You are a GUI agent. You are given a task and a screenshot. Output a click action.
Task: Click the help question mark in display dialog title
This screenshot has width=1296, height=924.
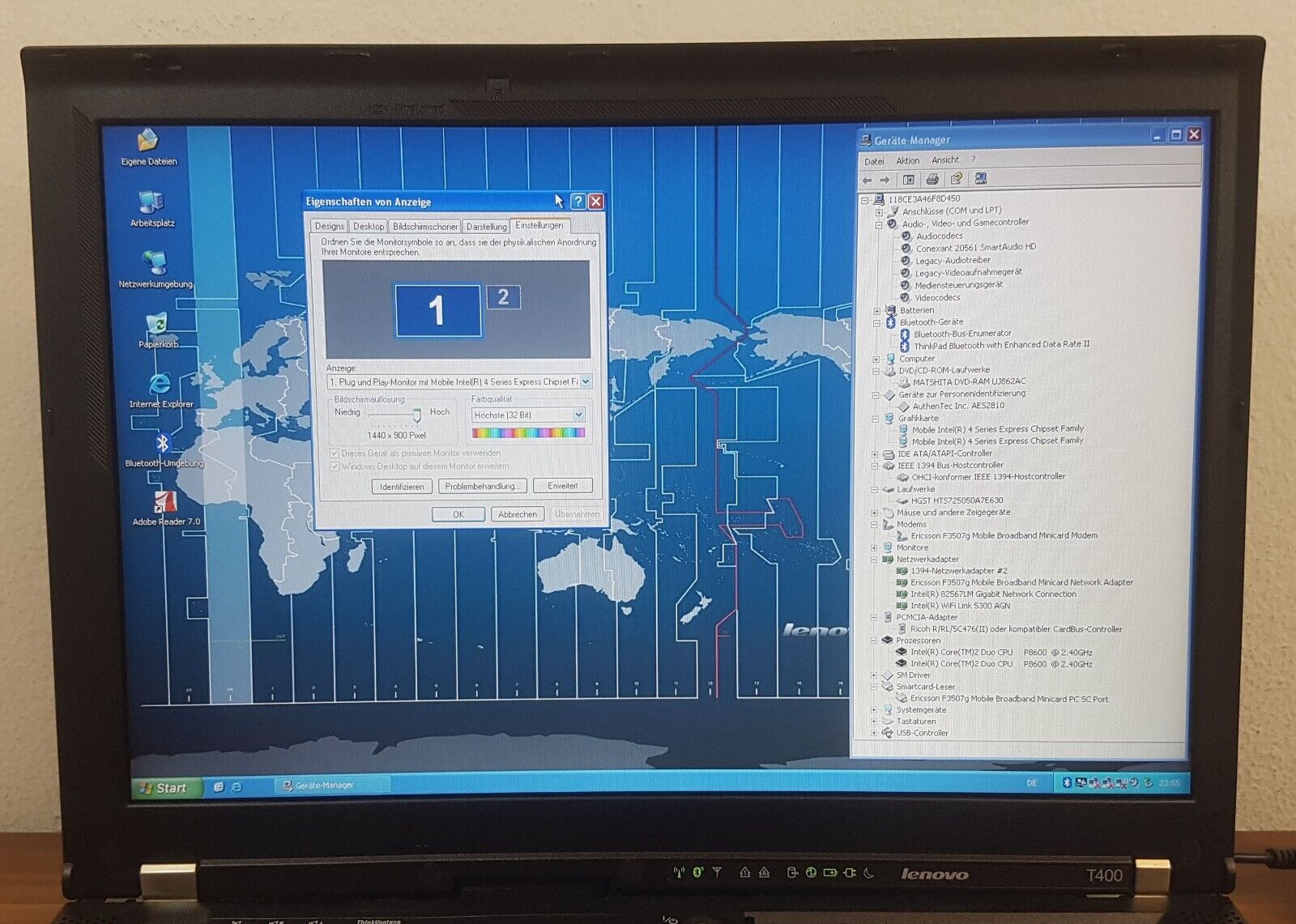click(578, 201)
